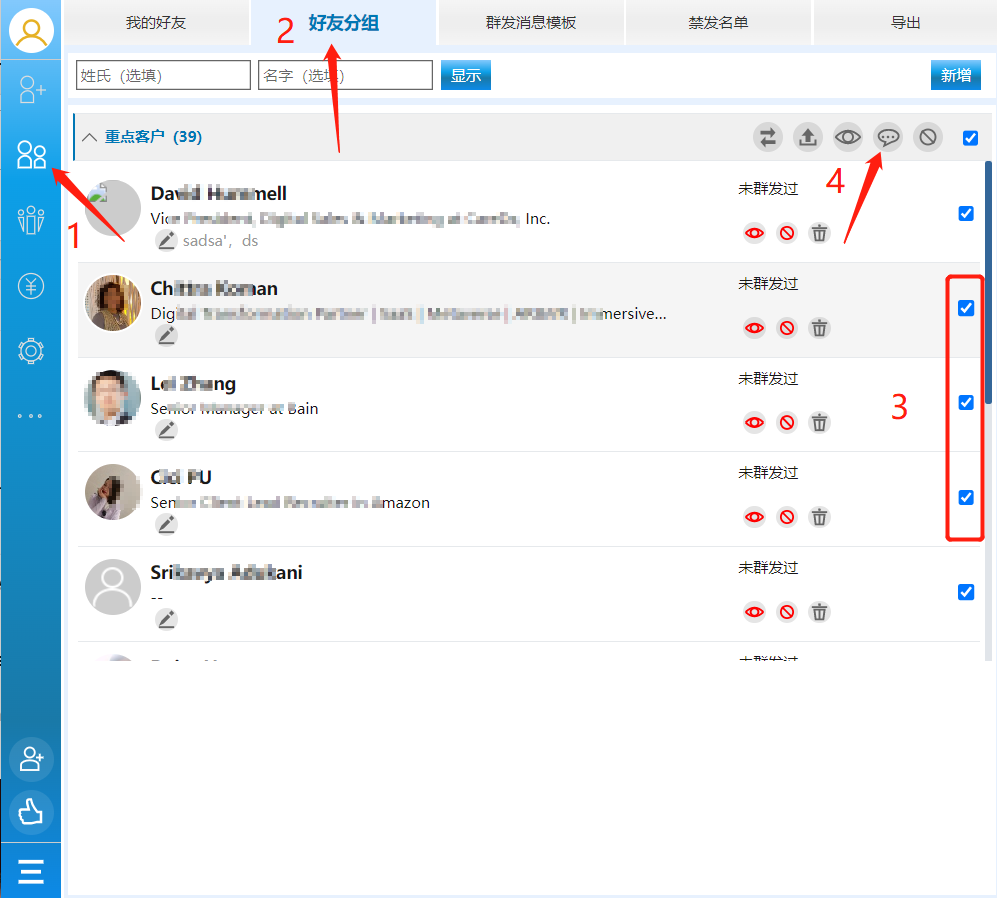Click the 姓氏 input field
The width and height of the screenshot is (997, 898).
point(163,75)
